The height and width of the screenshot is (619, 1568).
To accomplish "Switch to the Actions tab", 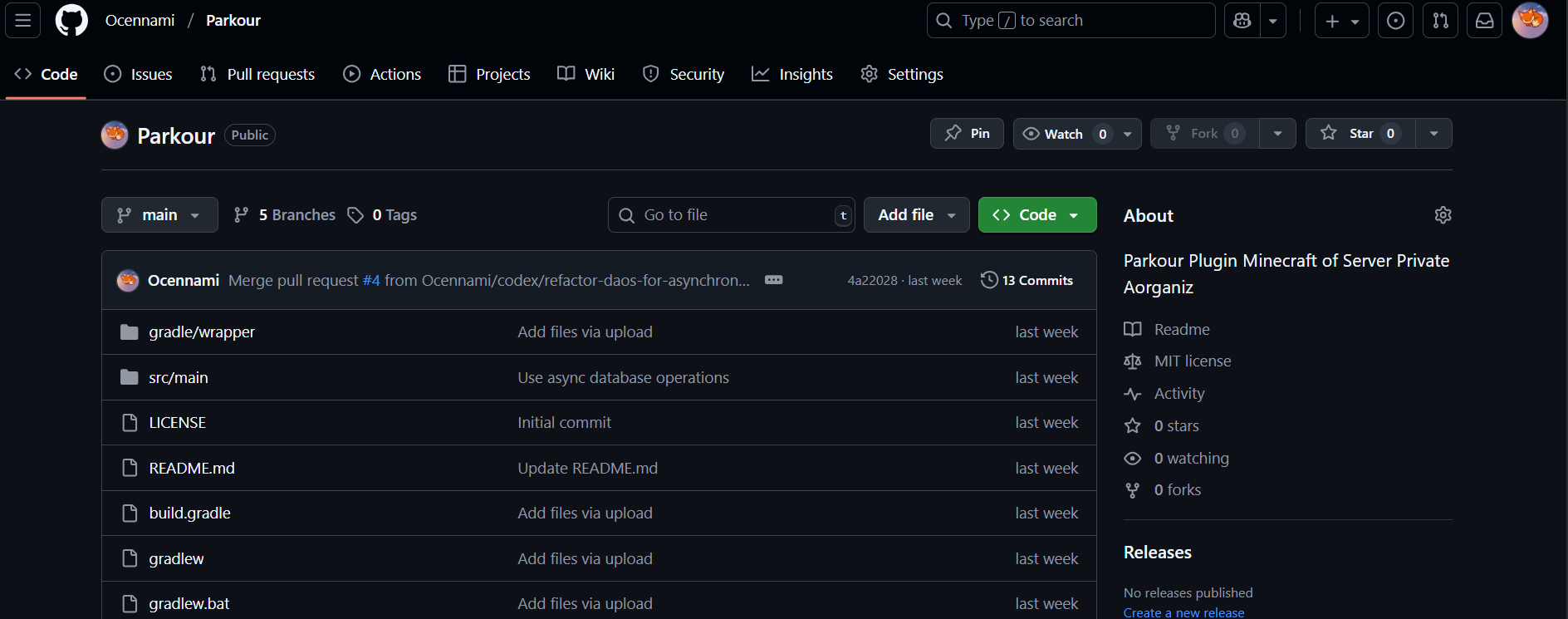I will tap(382, 74).
